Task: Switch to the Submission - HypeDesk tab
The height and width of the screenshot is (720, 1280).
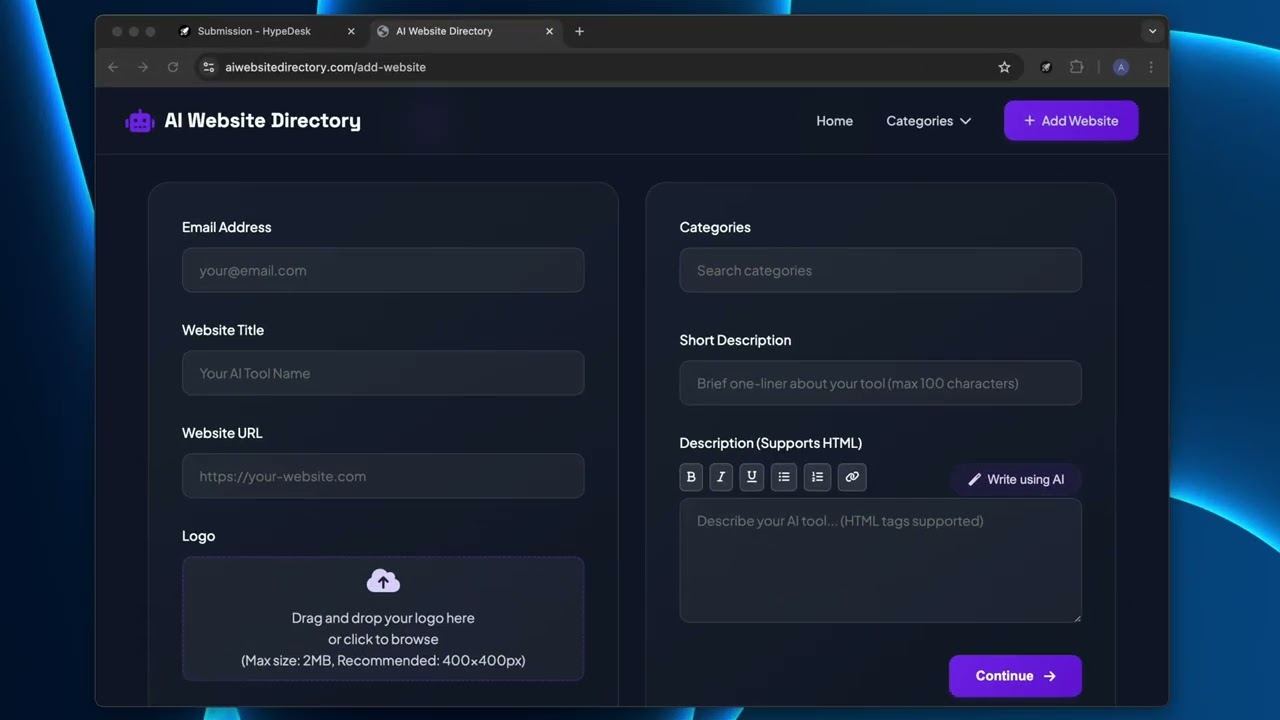Action: click(265, 31)
